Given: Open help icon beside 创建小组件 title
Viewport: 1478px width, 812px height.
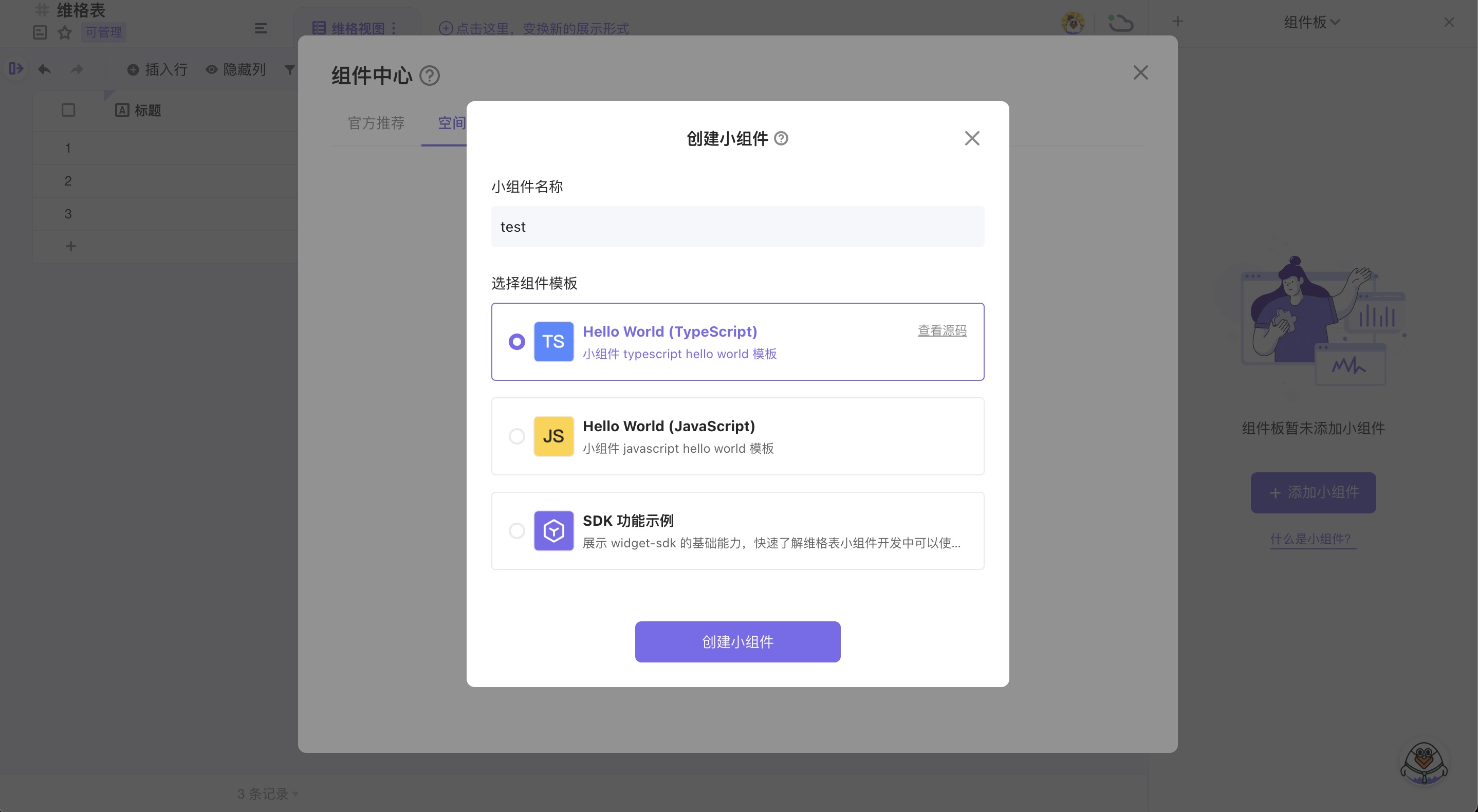Looking at the screenshot, I should point(780,138).
